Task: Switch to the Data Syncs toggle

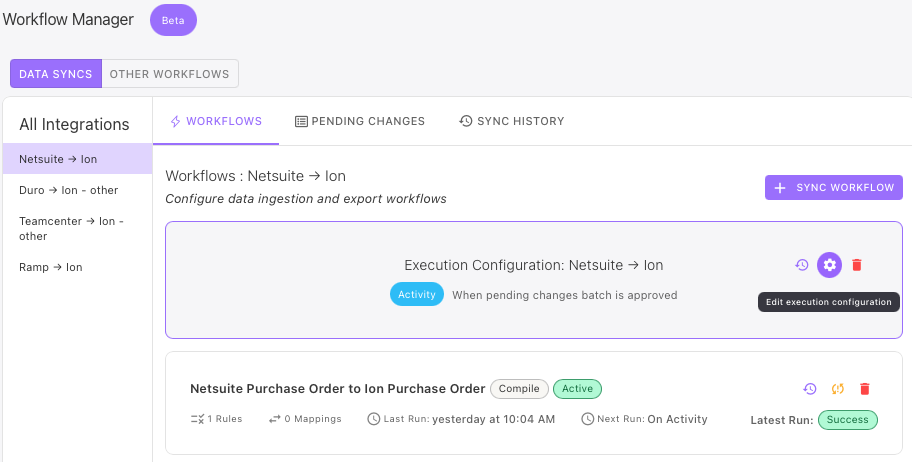Action: click(56, 74)
